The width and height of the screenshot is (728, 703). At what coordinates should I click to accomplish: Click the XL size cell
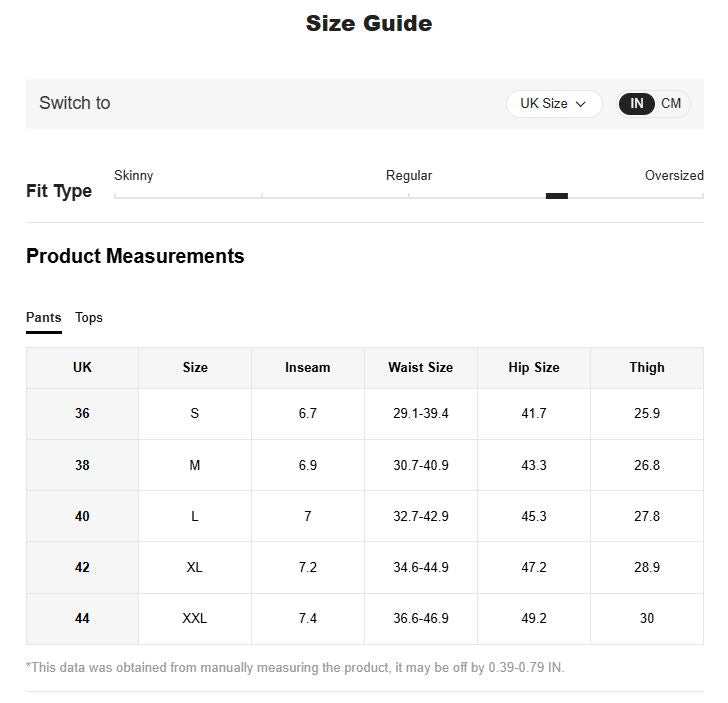[195, 567]
